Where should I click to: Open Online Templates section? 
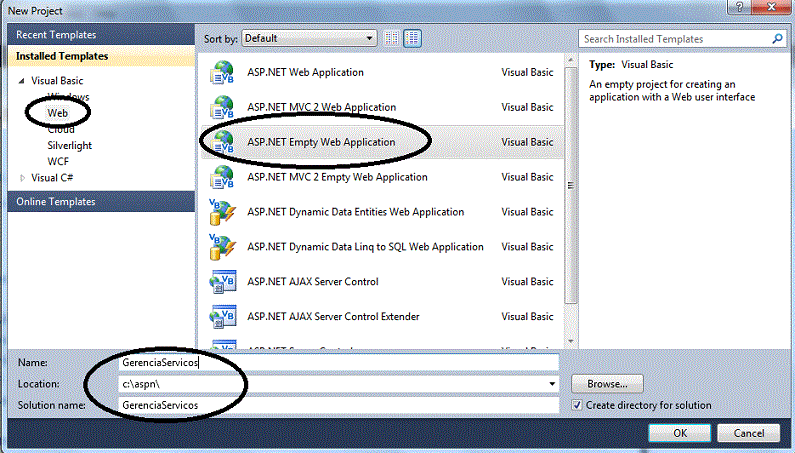pyautogui.click(x=101, y=201)
